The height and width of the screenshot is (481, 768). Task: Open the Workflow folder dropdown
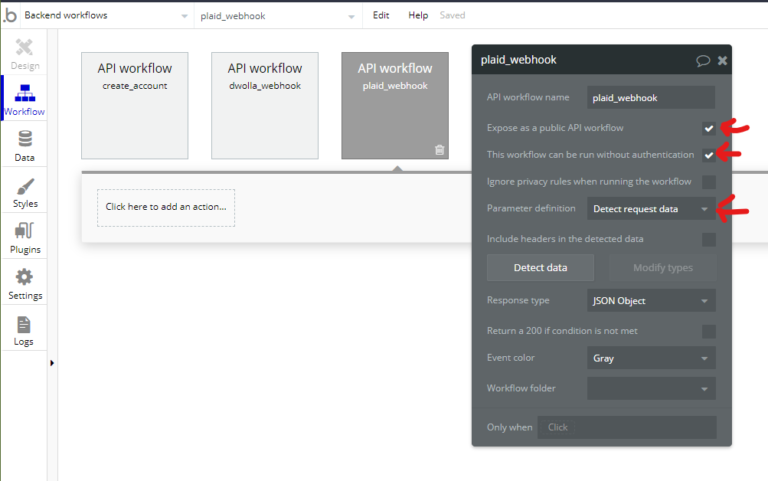click(651, 388)
